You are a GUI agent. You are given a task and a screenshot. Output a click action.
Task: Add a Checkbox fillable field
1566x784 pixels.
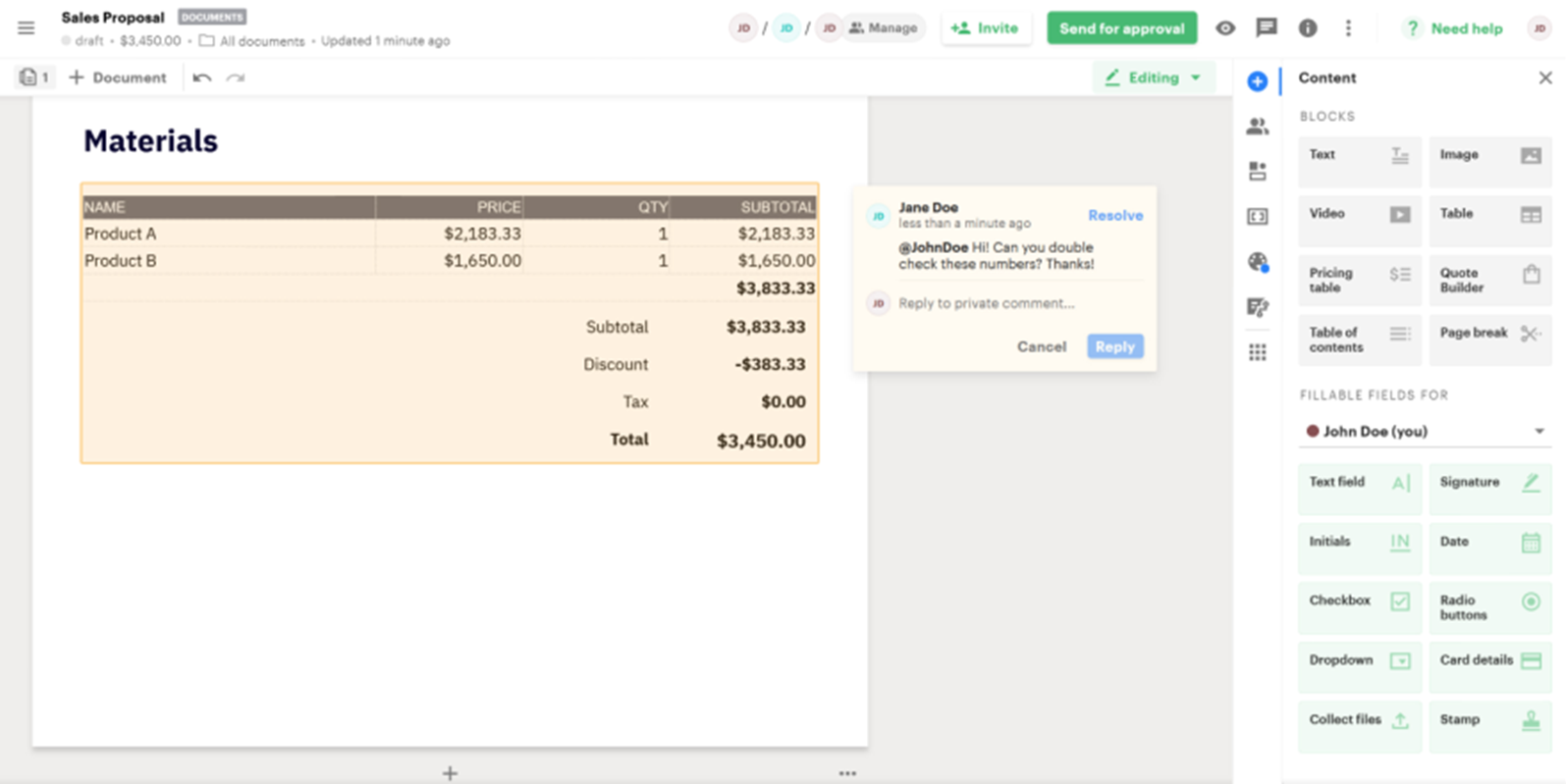coord(1359,601)
